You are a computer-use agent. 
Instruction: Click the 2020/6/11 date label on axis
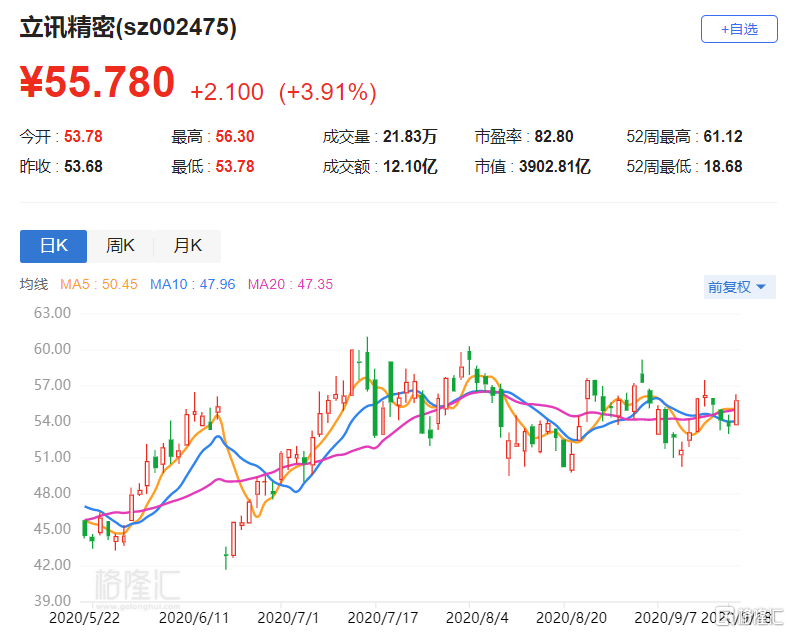pos(194,618)
